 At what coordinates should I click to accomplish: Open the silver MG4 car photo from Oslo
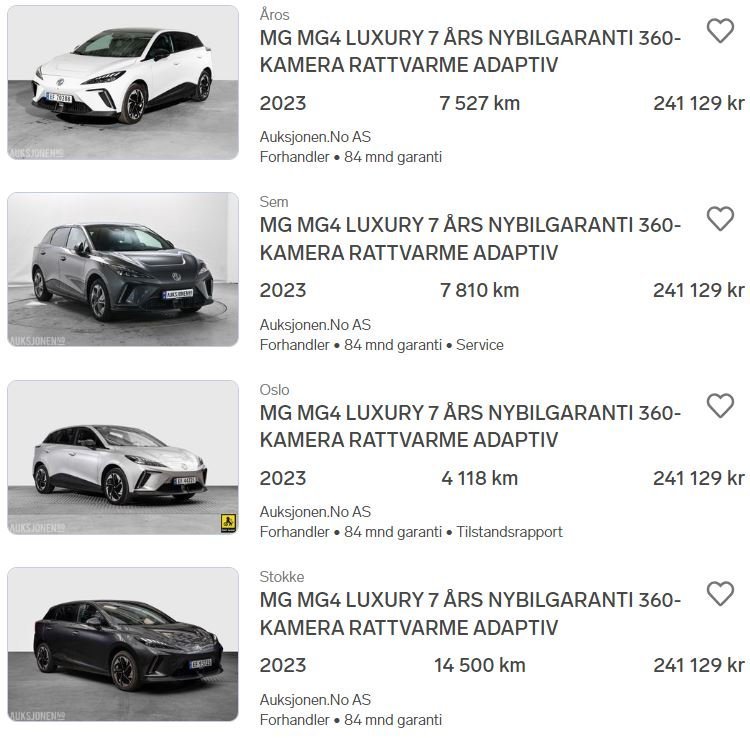(x=123, y=457)
